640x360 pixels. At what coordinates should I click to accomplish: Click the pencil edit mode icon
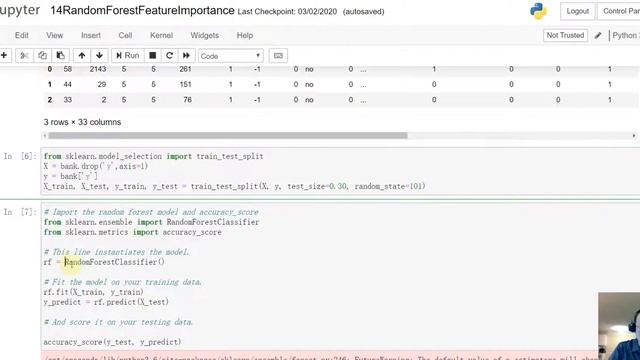pyautogui.click(x=598, y=36)
